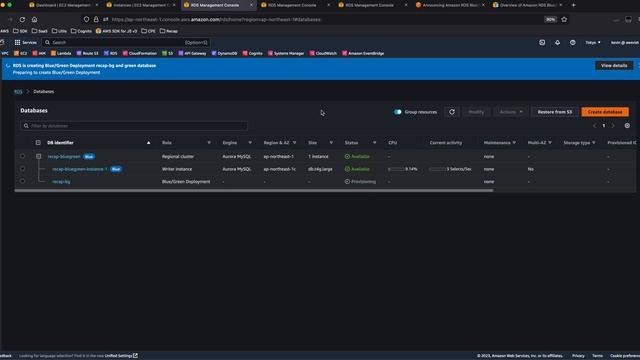Focus the AWS console Search box

pos(126,42)
